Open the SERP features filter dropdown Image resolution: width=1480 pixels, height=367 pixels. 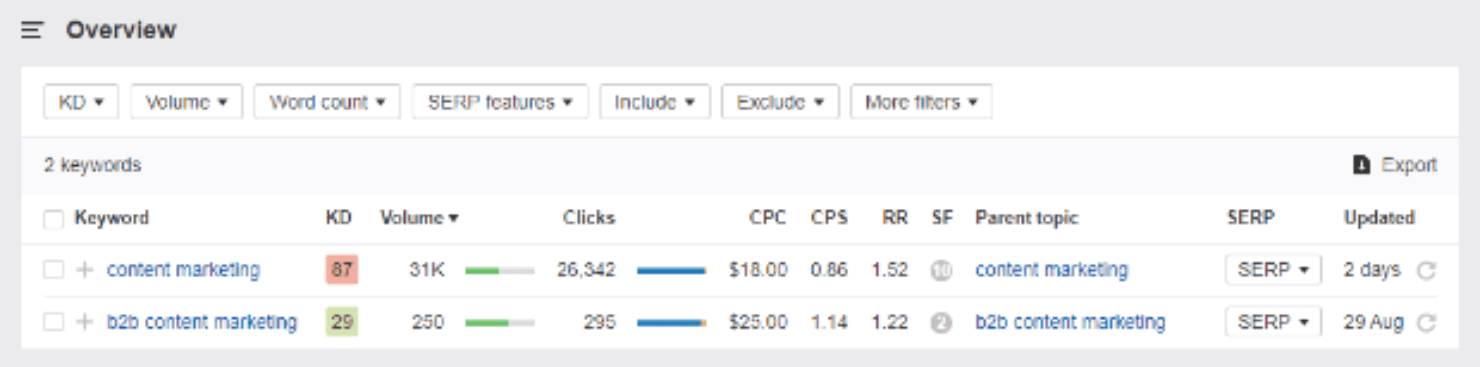click(x=500, y=102)
